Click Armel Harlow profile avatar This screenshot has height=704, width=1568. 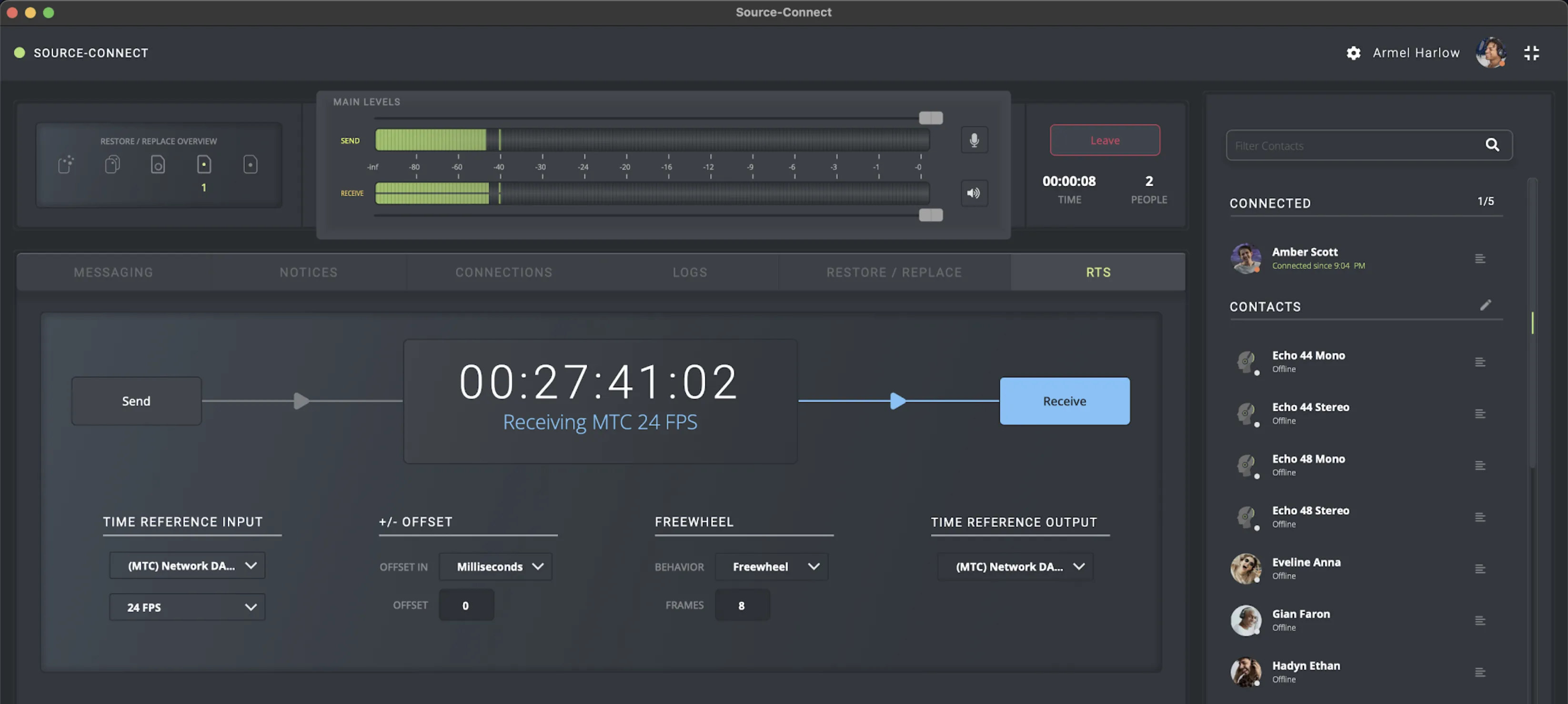[x=1491, y=52]
